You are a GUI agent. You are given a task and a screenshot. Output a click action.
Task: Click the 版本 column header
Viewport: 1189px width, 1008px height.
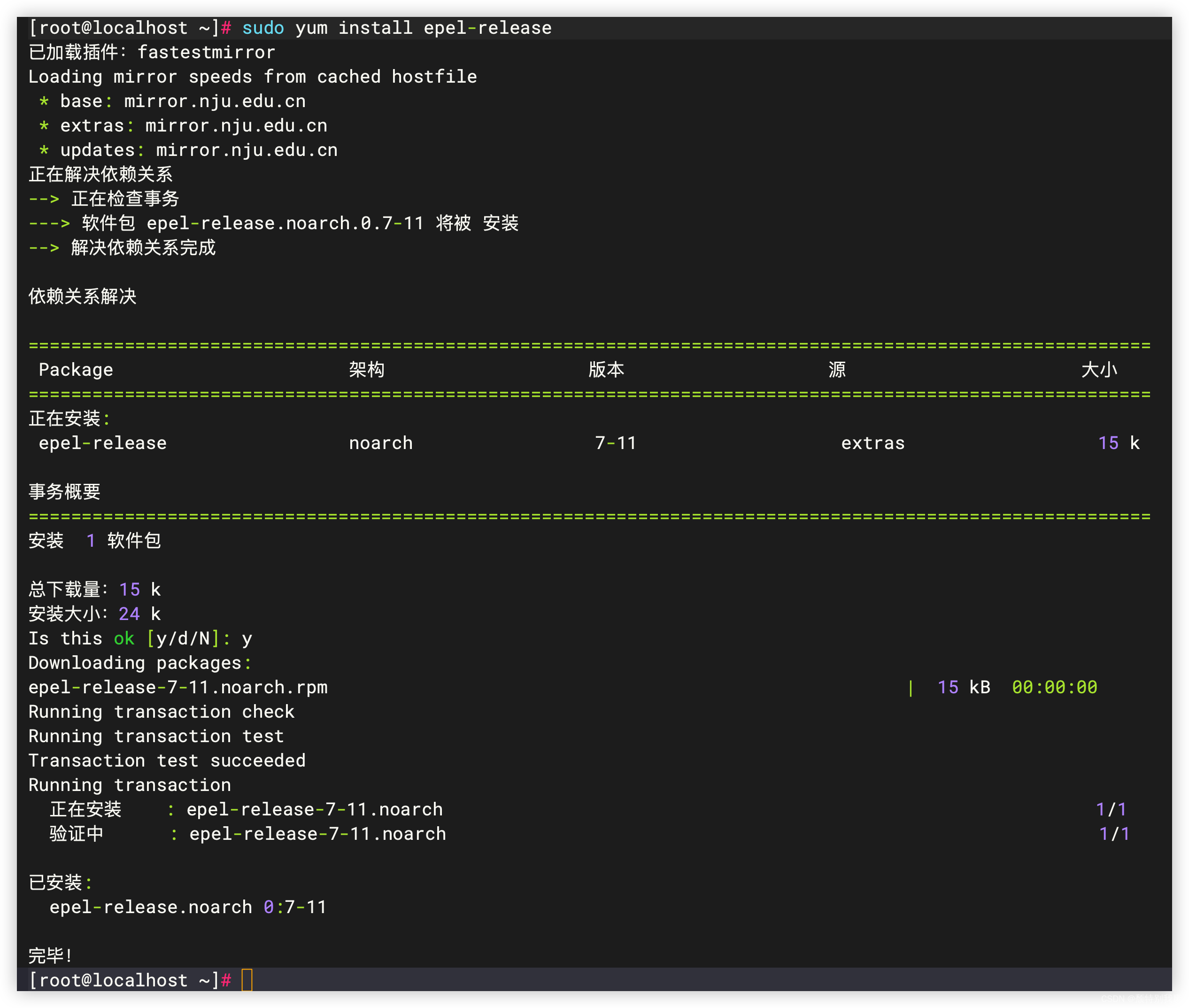(x=607, y=369)
